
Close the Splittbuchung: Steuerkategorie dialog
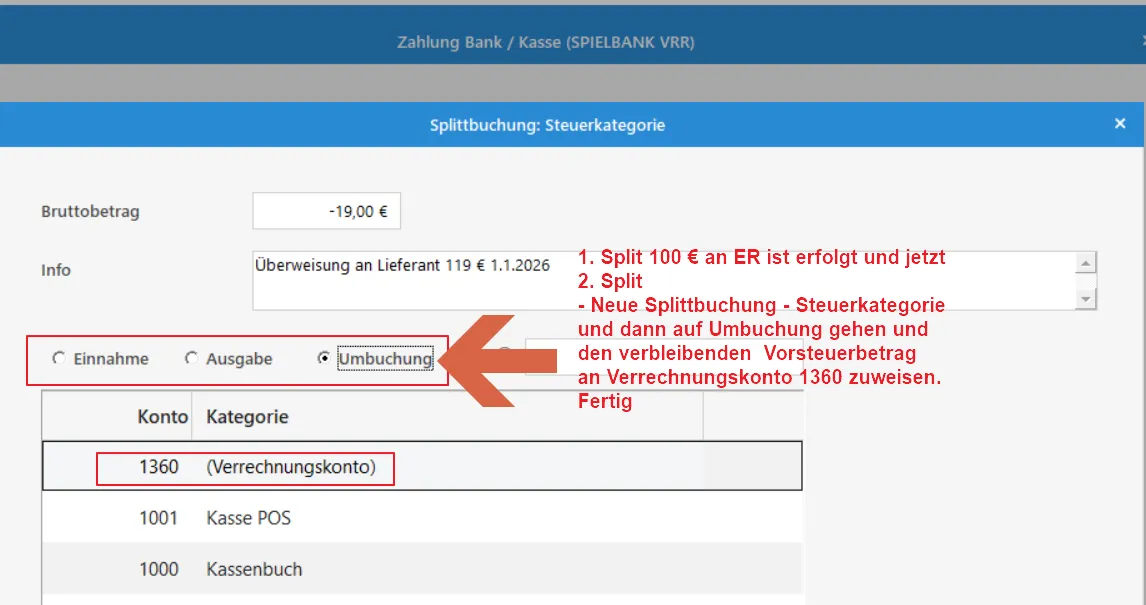[1120, 124]
